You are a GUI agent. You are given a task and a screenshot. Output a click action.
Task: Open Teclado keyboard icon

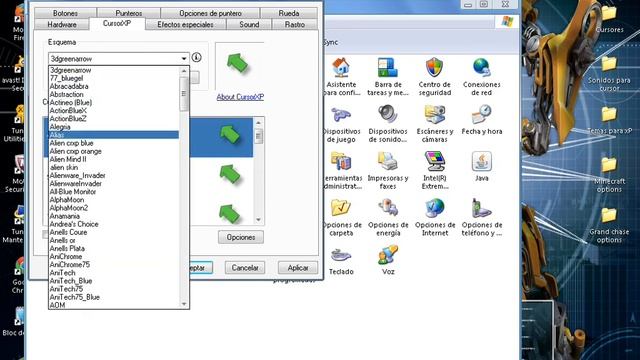pyautogui.click(x=341, y=256)
